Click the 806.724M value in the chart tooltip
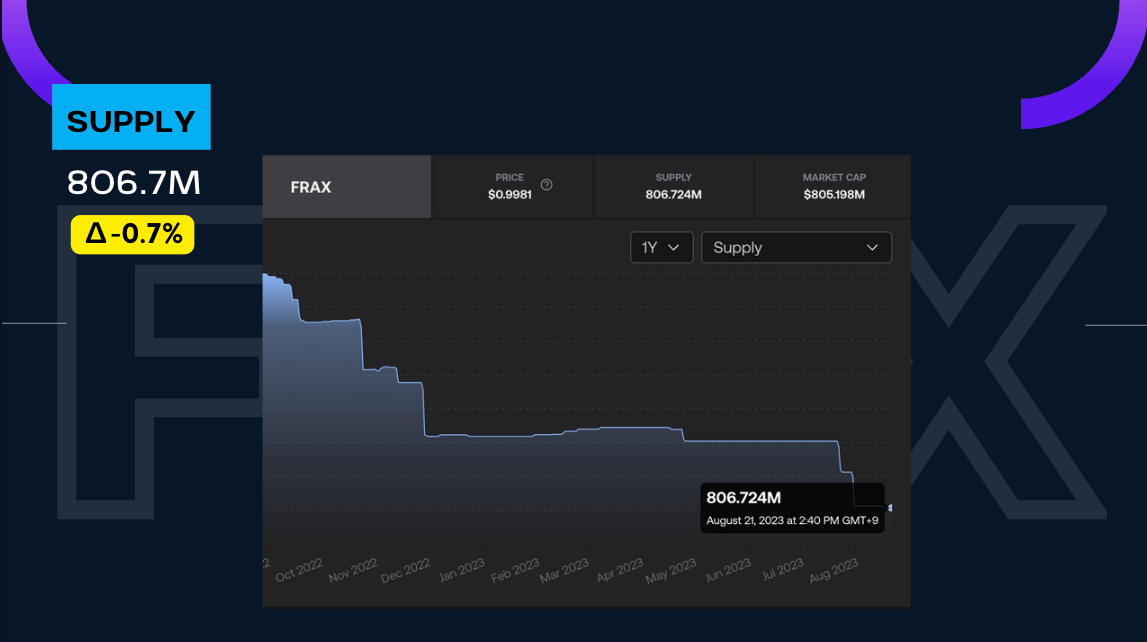The image size is (1147, 642). coord(743,498)
